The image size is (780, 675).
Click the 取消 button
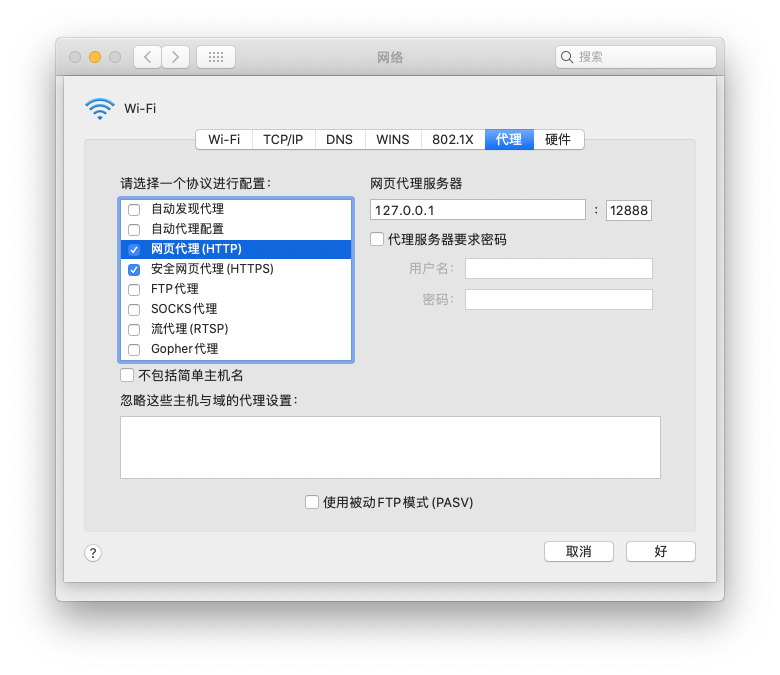click(x=579, y=551)
